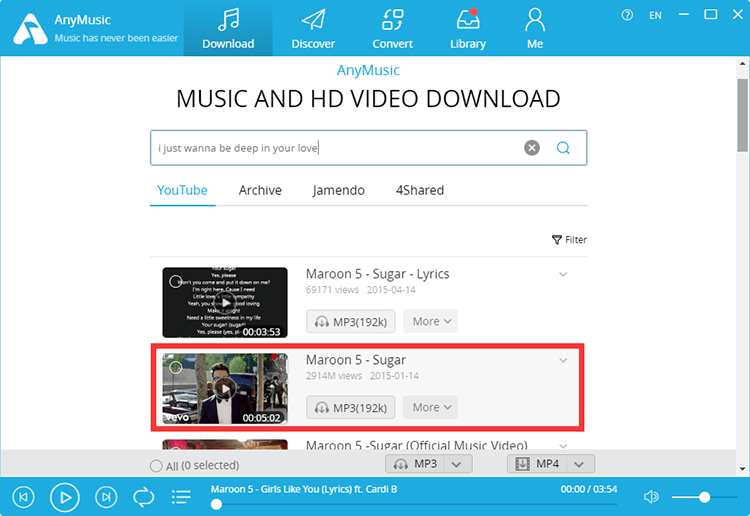Click the search magnifier icon
Screen dimensions: 750x516
[563, 148]
